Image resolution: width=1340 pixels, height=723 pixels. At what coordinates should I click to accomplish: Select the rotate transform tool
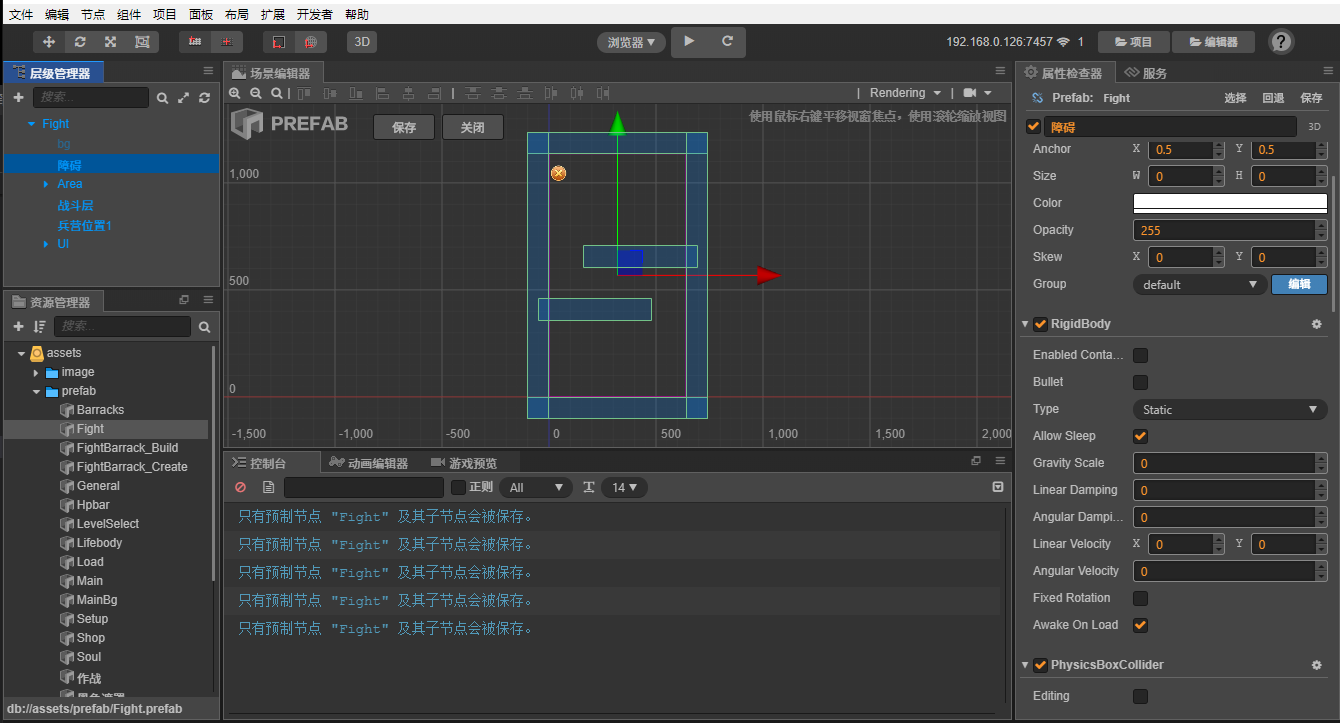pos(80,42)
